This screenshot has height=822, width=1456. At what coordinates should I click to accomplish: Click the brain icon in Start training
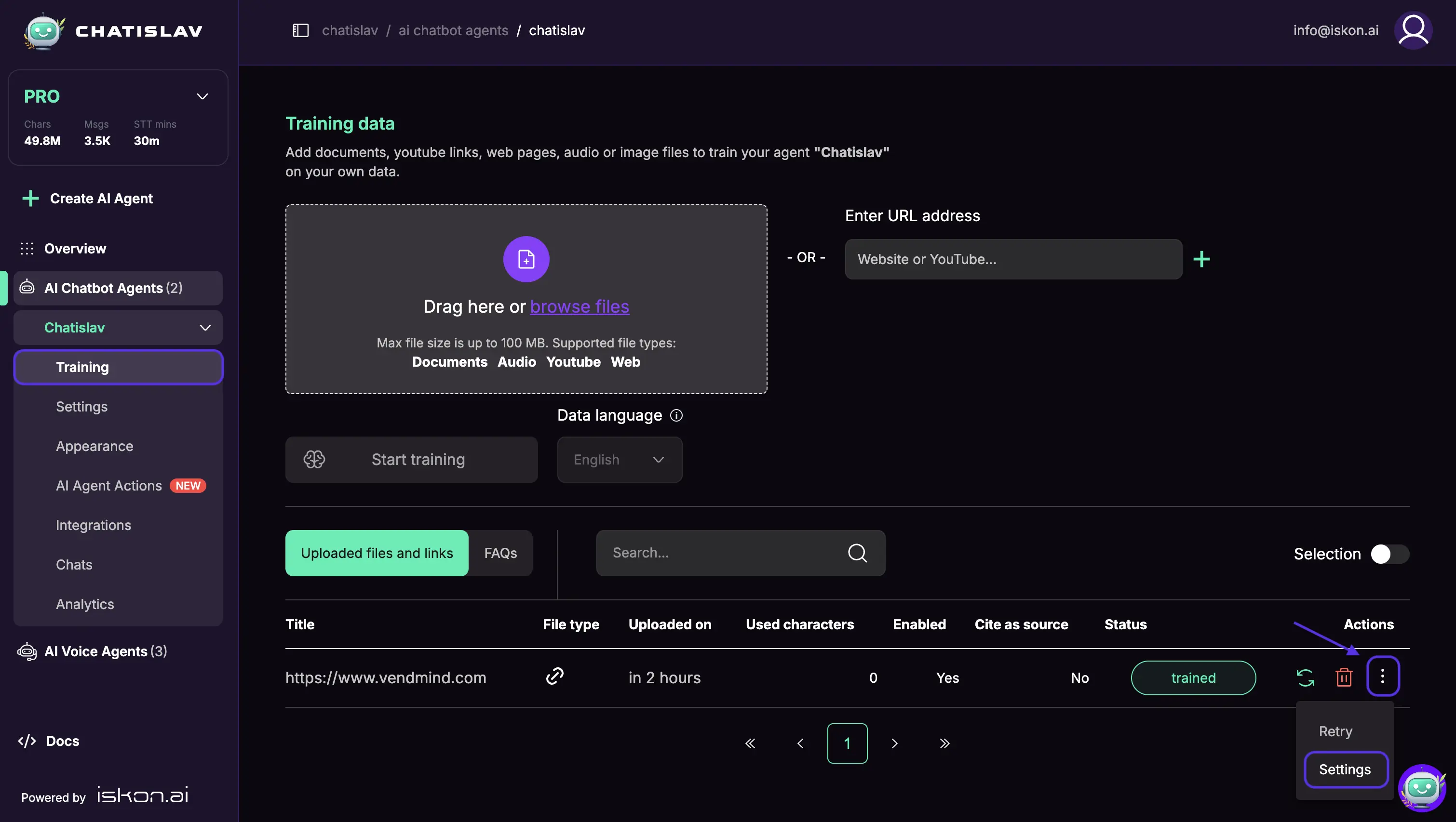(x=314, y=459)
